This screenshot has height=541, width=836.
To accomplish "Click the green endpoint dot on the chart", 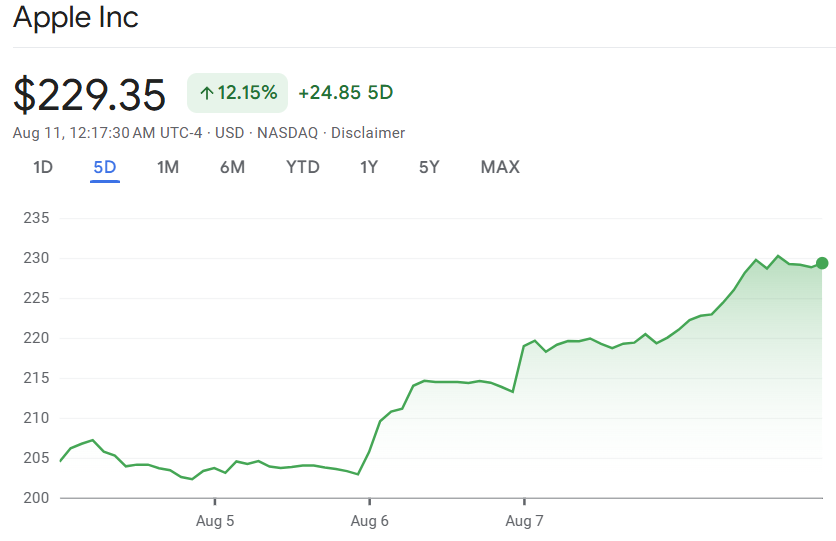I will click(x=822, y=263).
